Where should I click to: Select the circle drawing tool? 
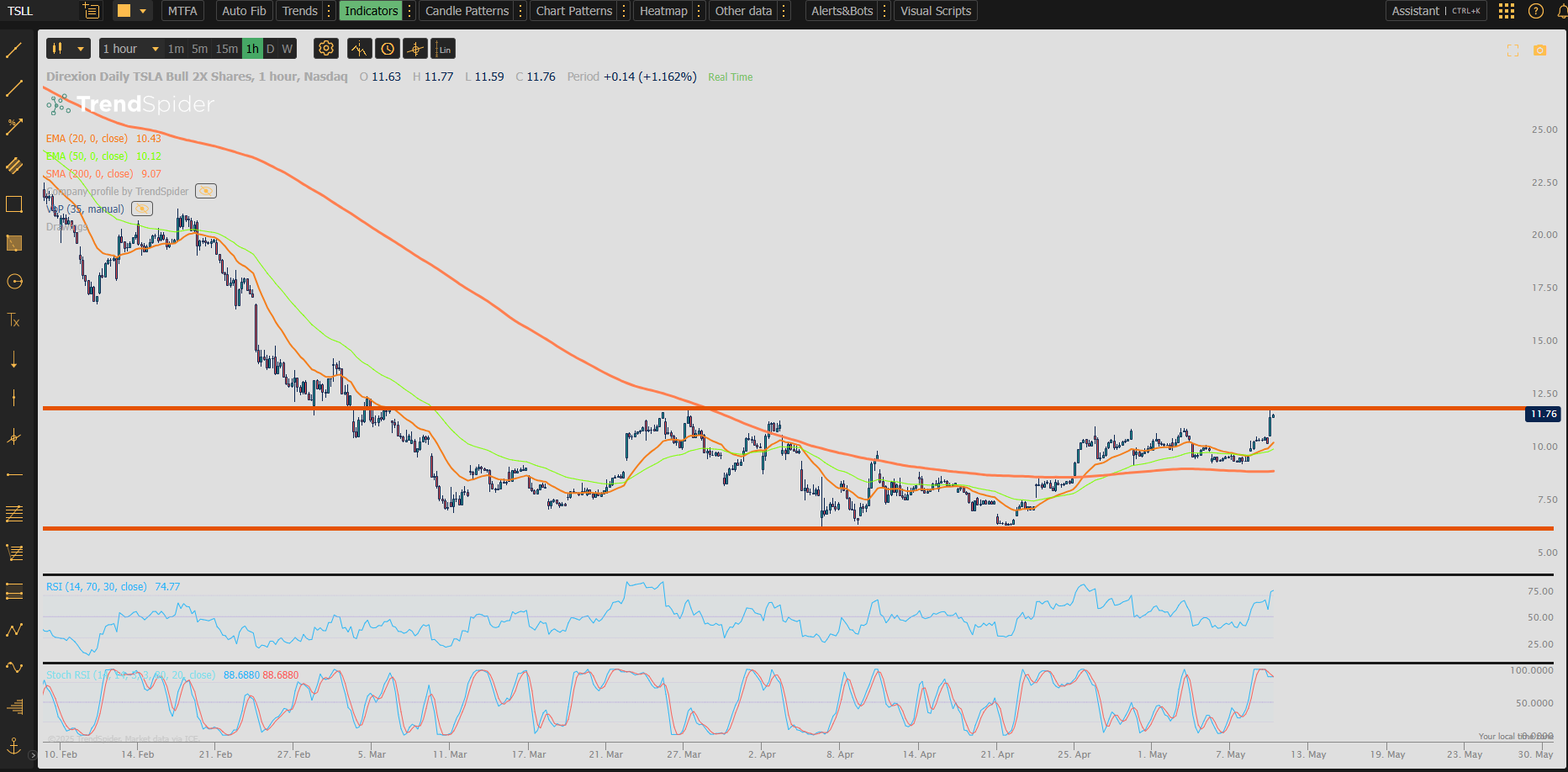tap(14, 282)
